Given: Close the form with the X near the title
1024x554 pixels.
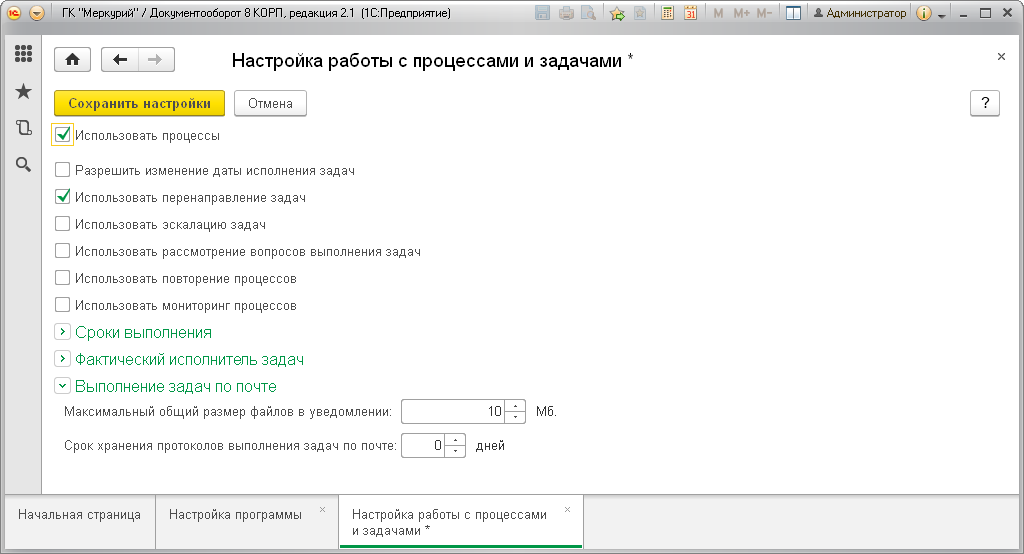Looking at the screenshot, I should click(1001, 57).
